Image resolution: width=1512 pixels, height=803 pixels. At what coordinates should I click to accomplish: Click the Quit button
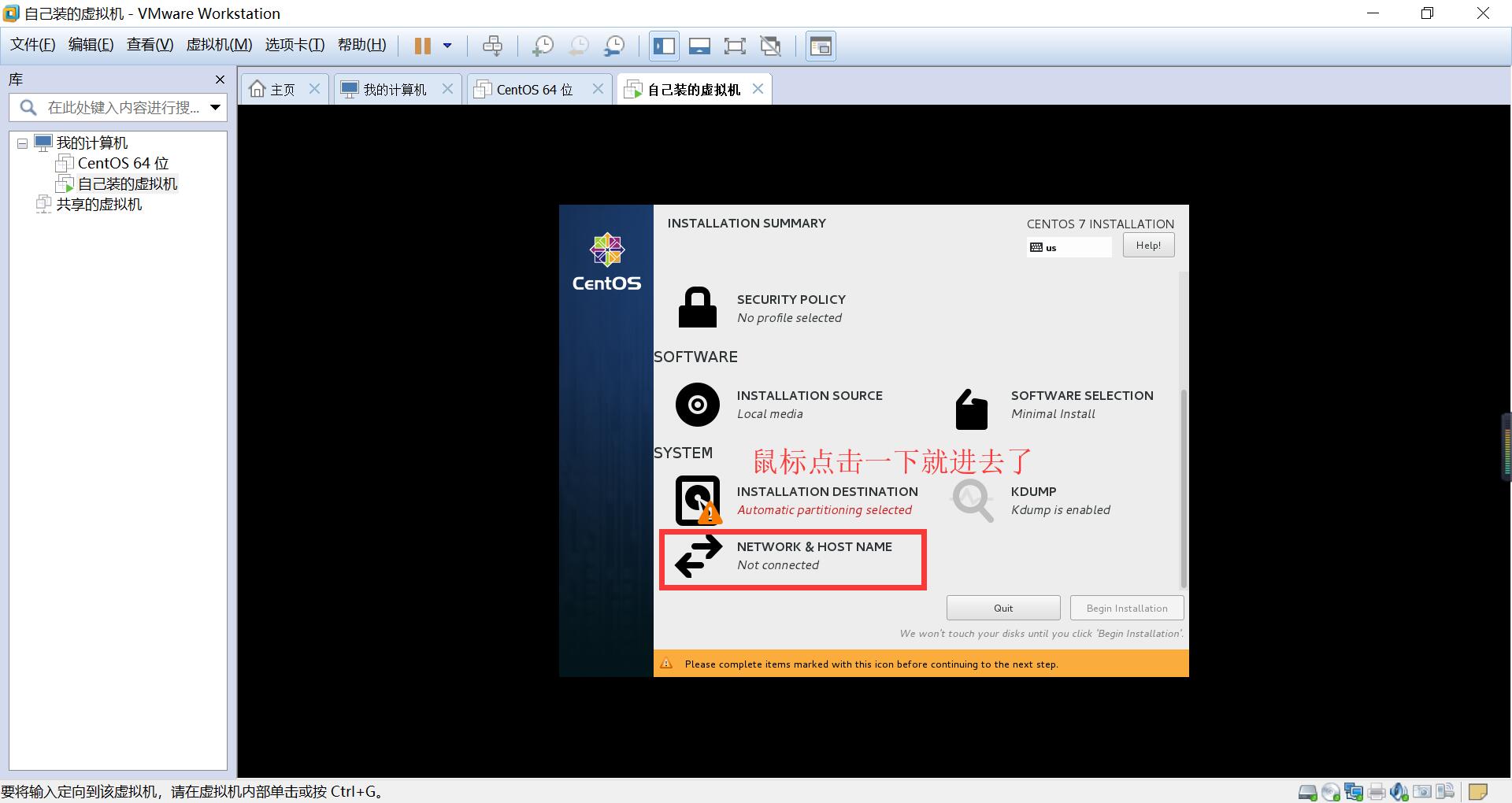point(1003,608)
